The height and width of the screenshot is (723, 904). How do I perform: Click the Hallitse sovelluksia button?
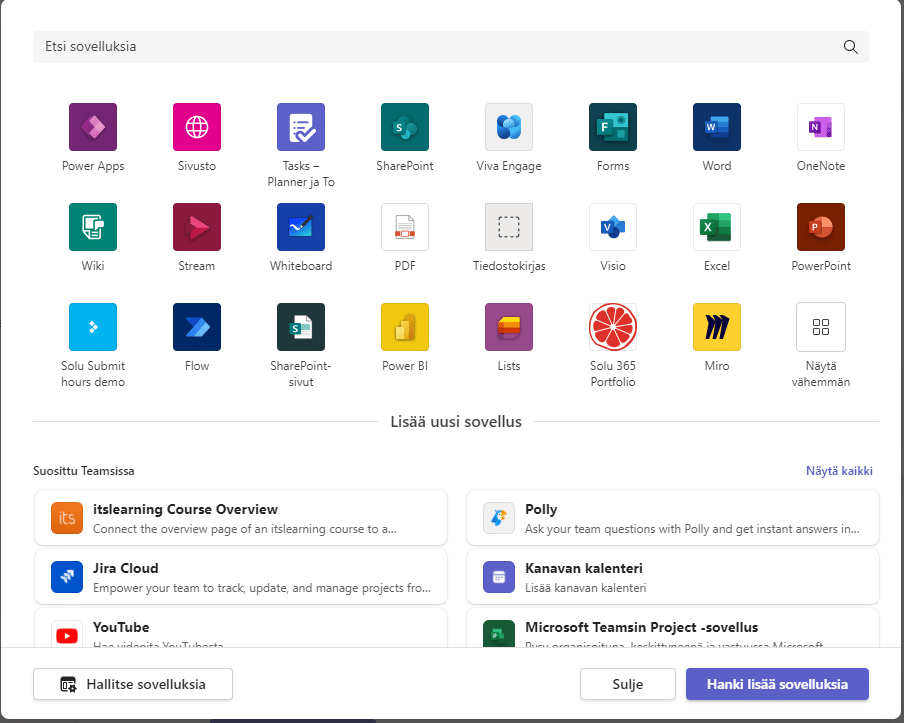tap(133, 684)
